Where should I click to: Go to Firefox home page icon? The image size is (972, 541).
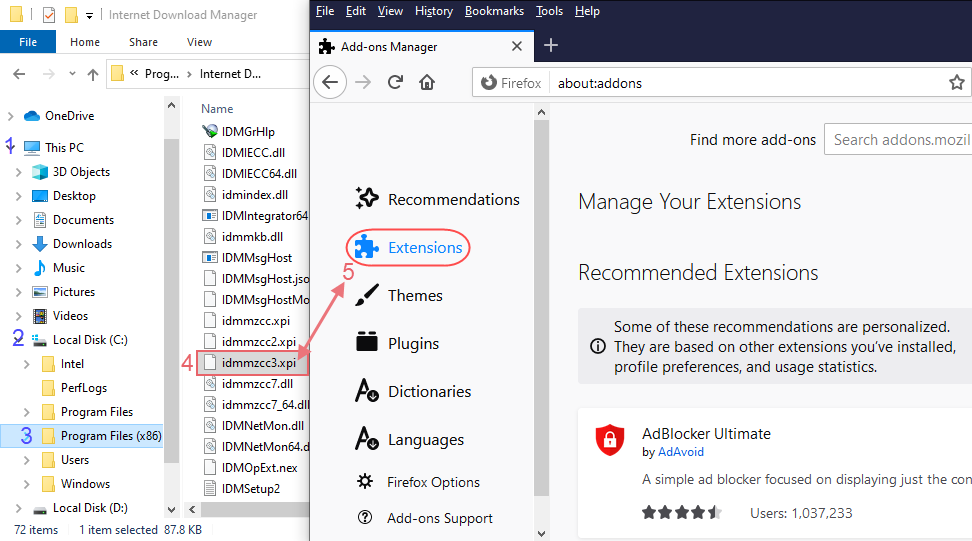click(427, 82)
